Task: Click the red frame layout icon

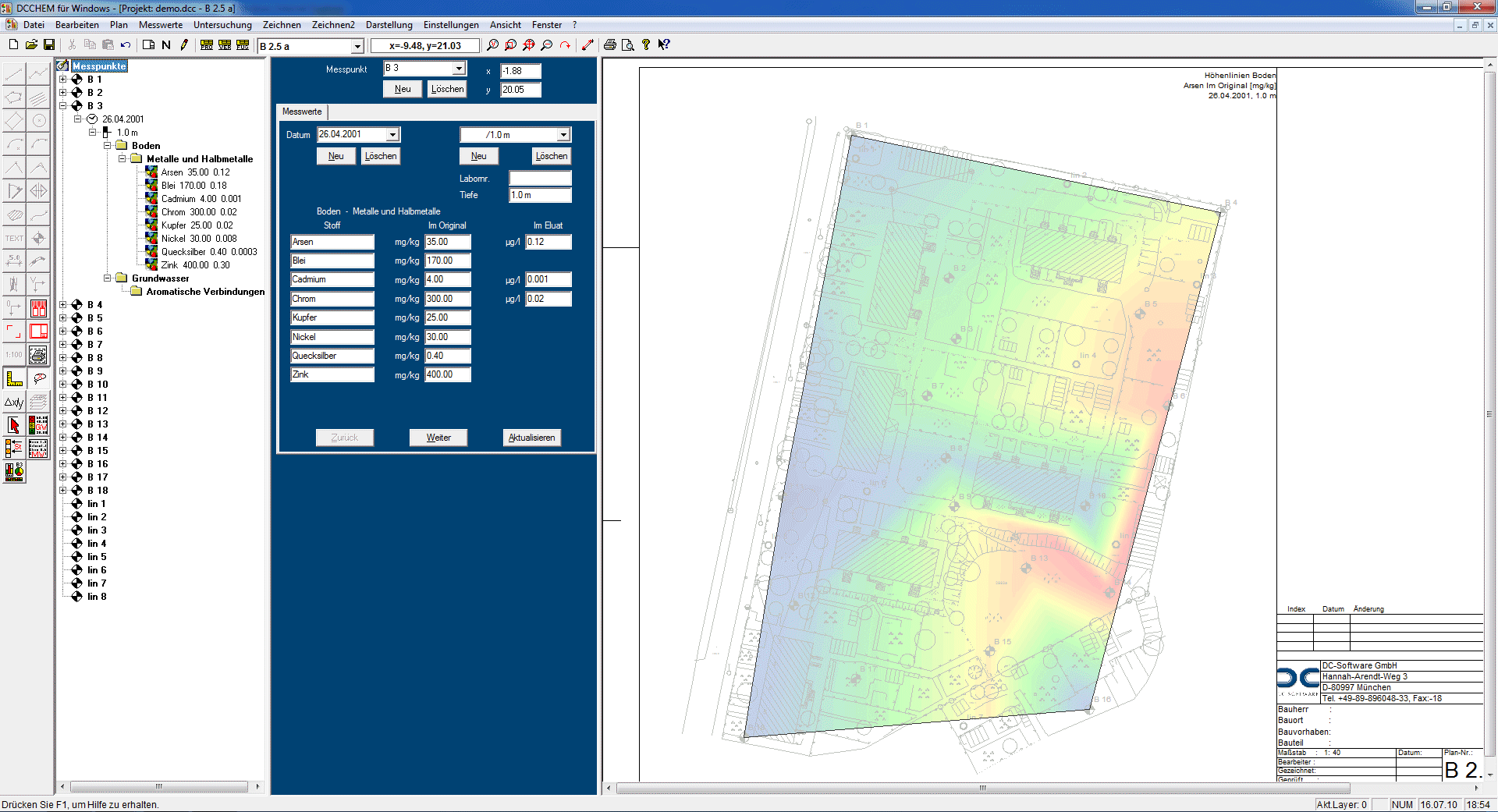Action: click(38, 332)
